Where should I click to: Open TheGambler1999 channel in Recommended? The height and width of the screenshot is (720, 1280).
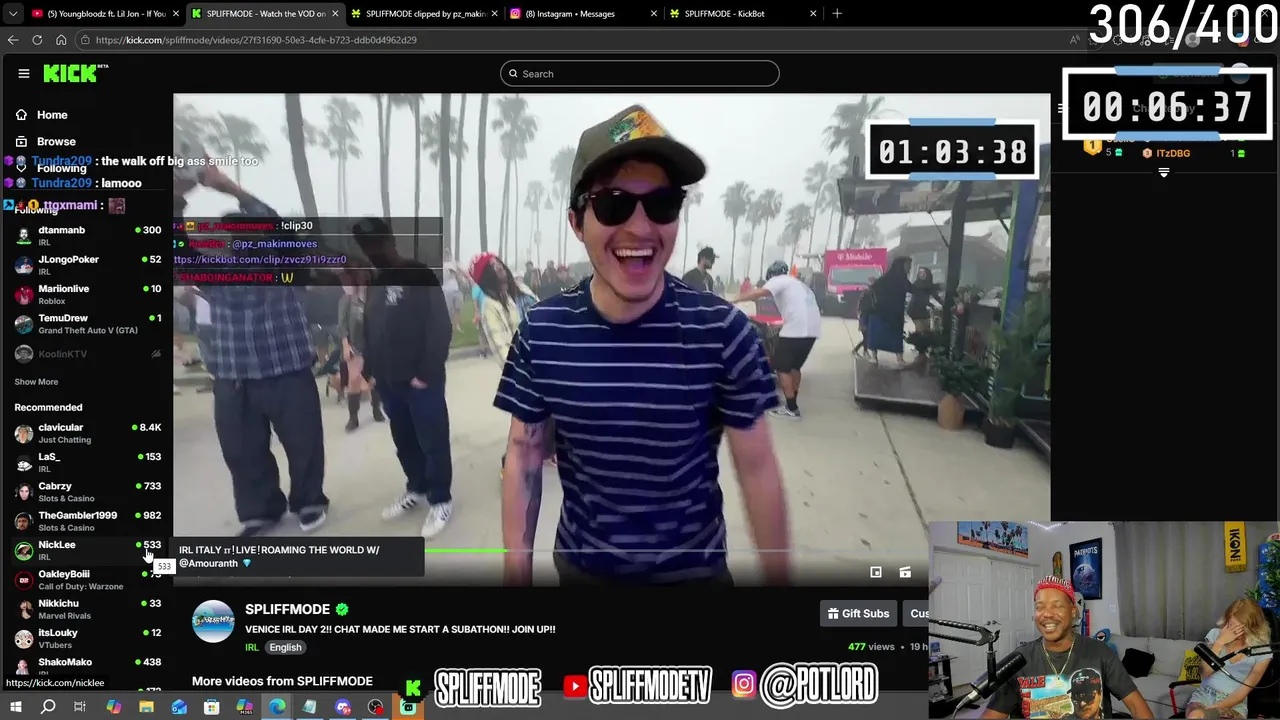(x=88, y=521)
